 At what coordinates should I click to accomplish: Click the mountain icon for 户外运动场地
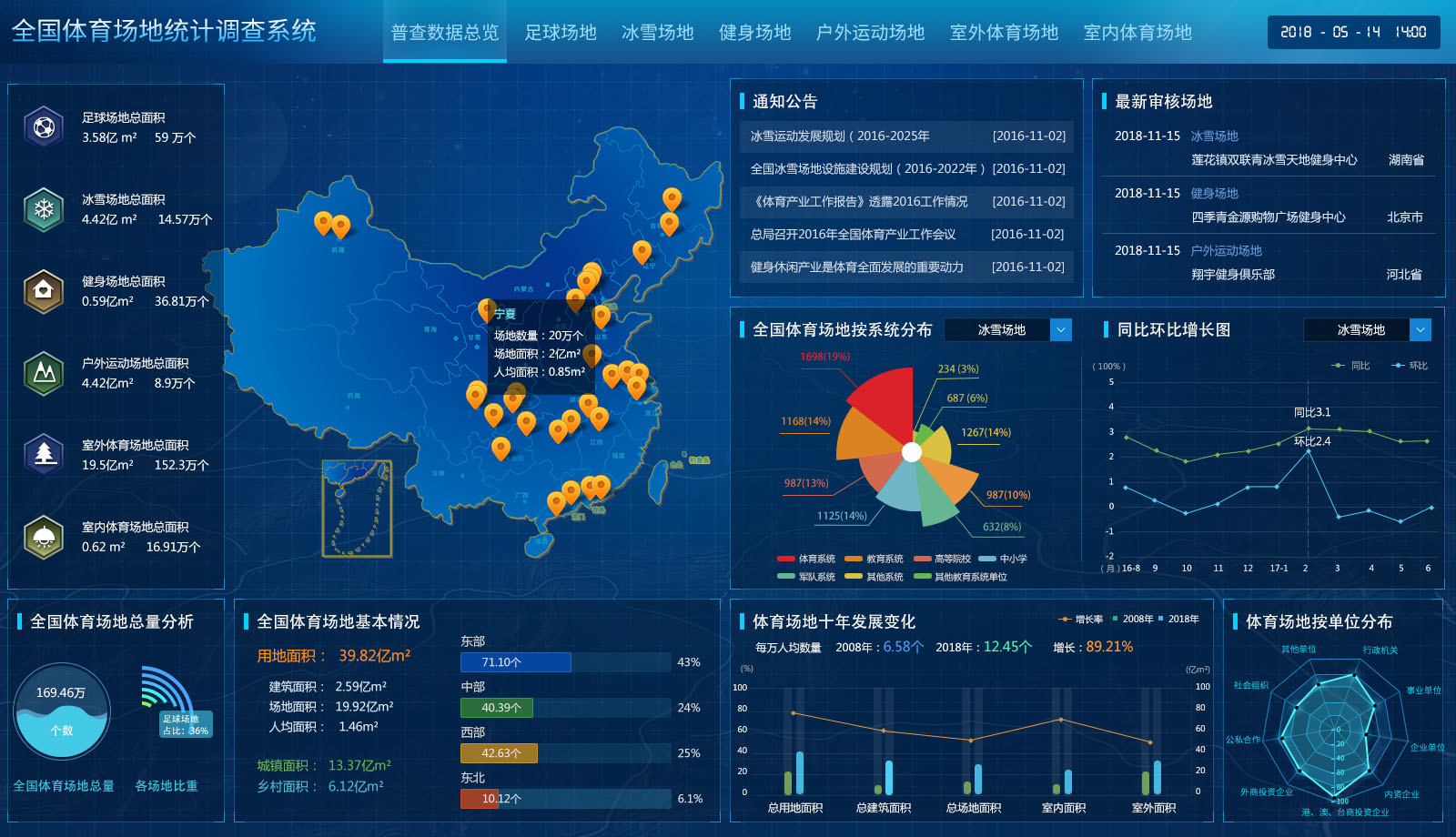(x=42, y=368)
